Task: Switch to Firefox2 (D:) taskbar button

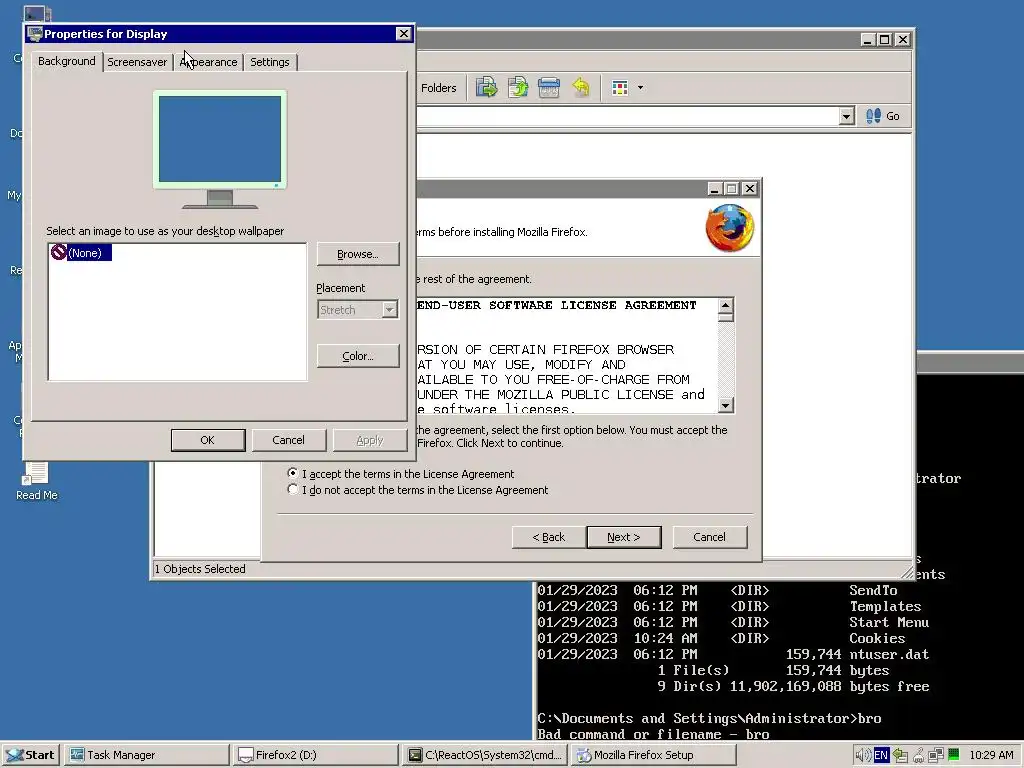Action: click(x=317, y=755)
